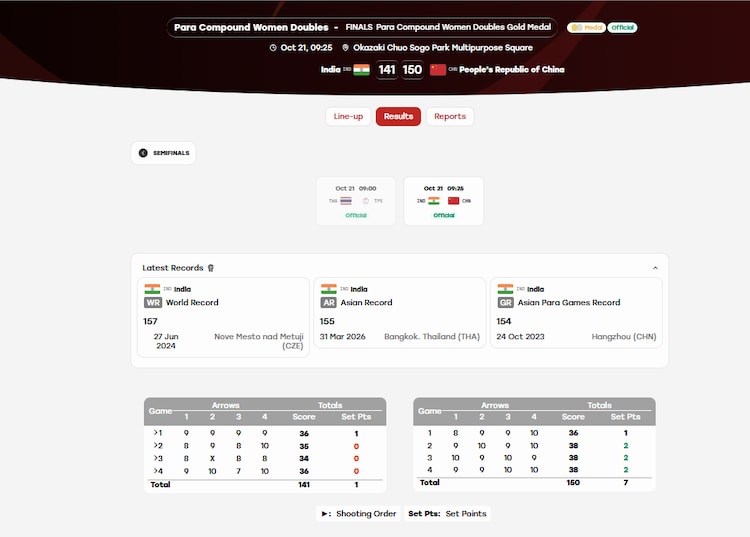Click China total score 150 in table

click(x=573, y=483)
